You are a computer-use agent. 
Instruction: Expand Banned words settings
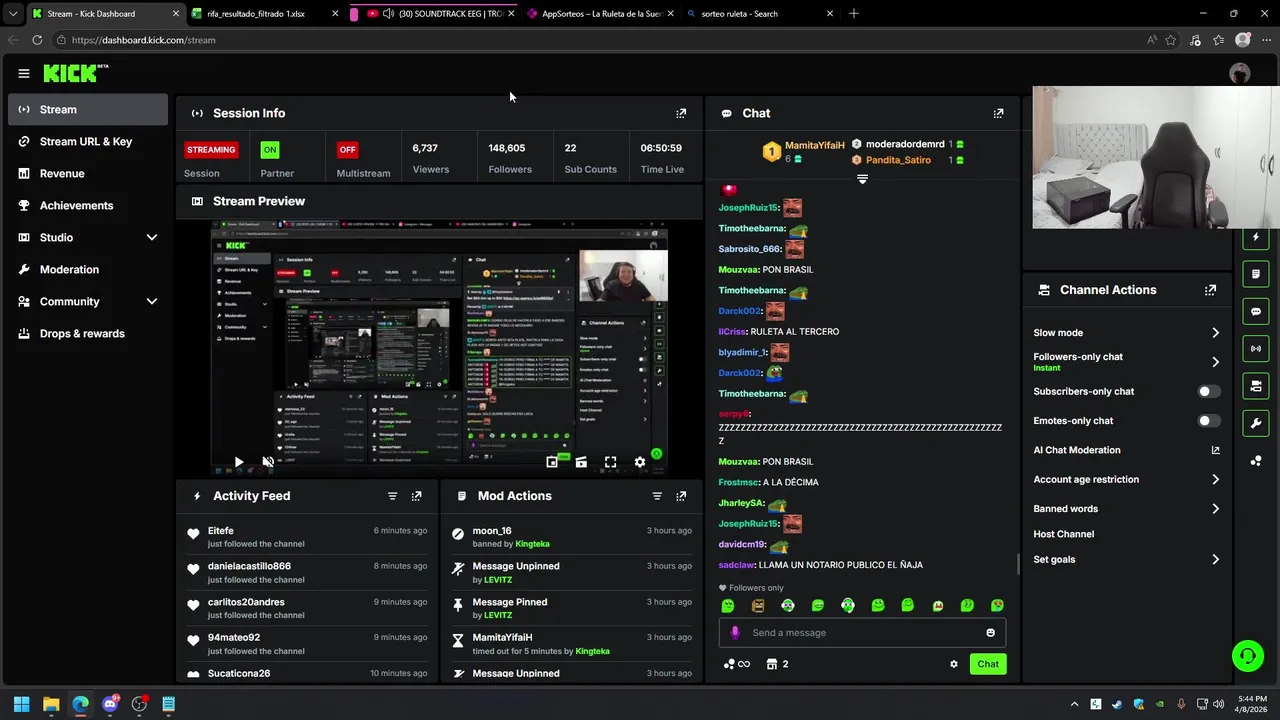click(1215, 509)
